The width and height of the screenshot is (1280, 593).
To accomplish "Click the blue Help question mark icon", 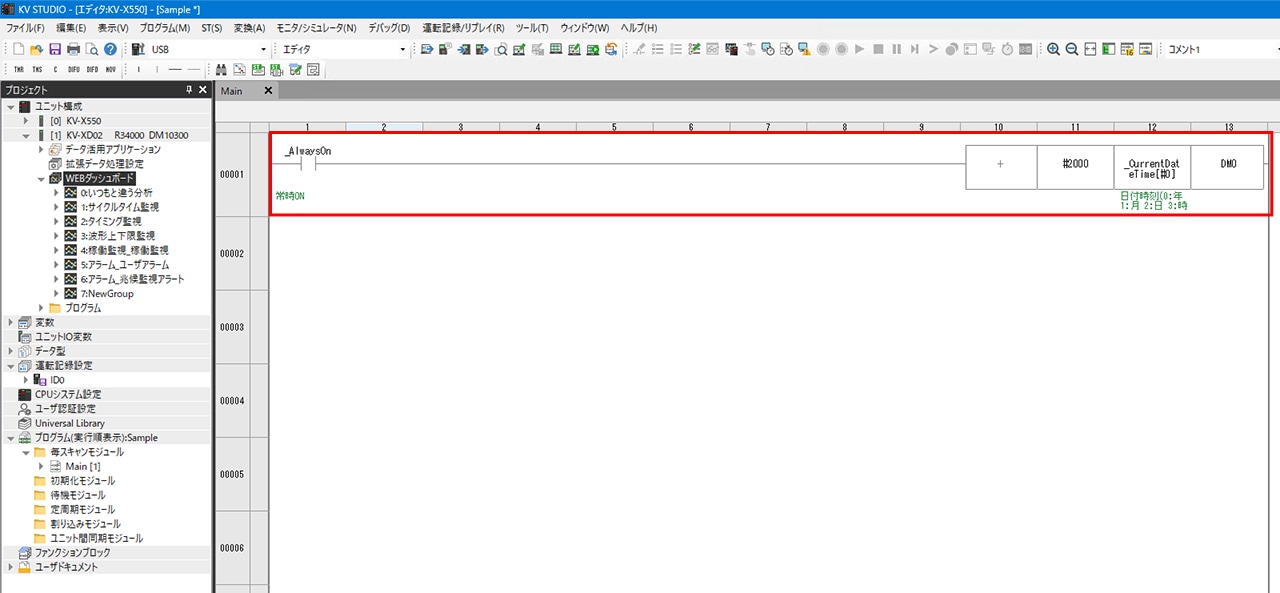I will pos(110,49).
